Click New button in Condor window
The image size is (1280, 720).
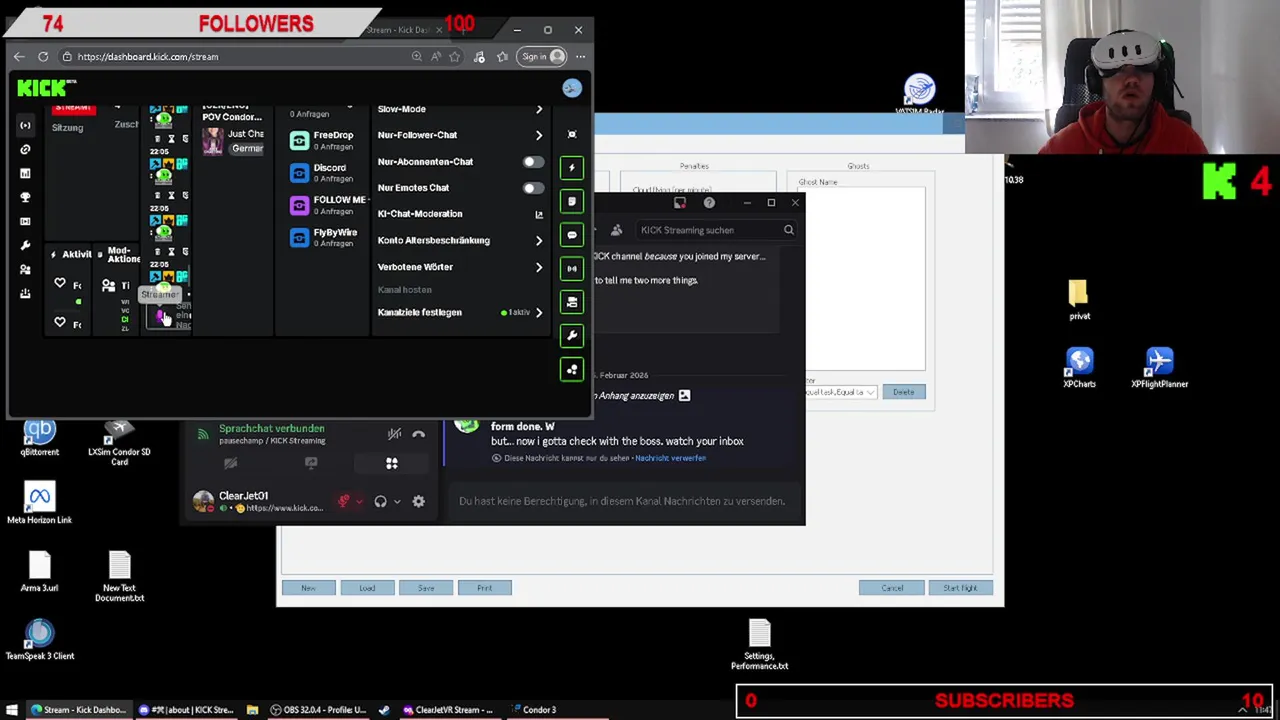tap(308, 588)
